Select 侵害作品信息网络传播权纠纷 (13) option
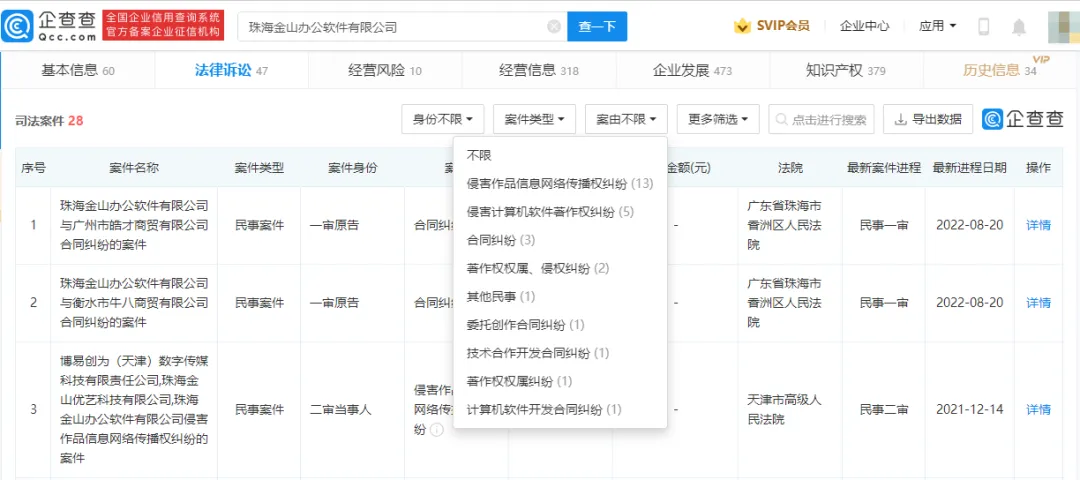This screenshot has height=480, width=1080. click(x=560, y=184)
